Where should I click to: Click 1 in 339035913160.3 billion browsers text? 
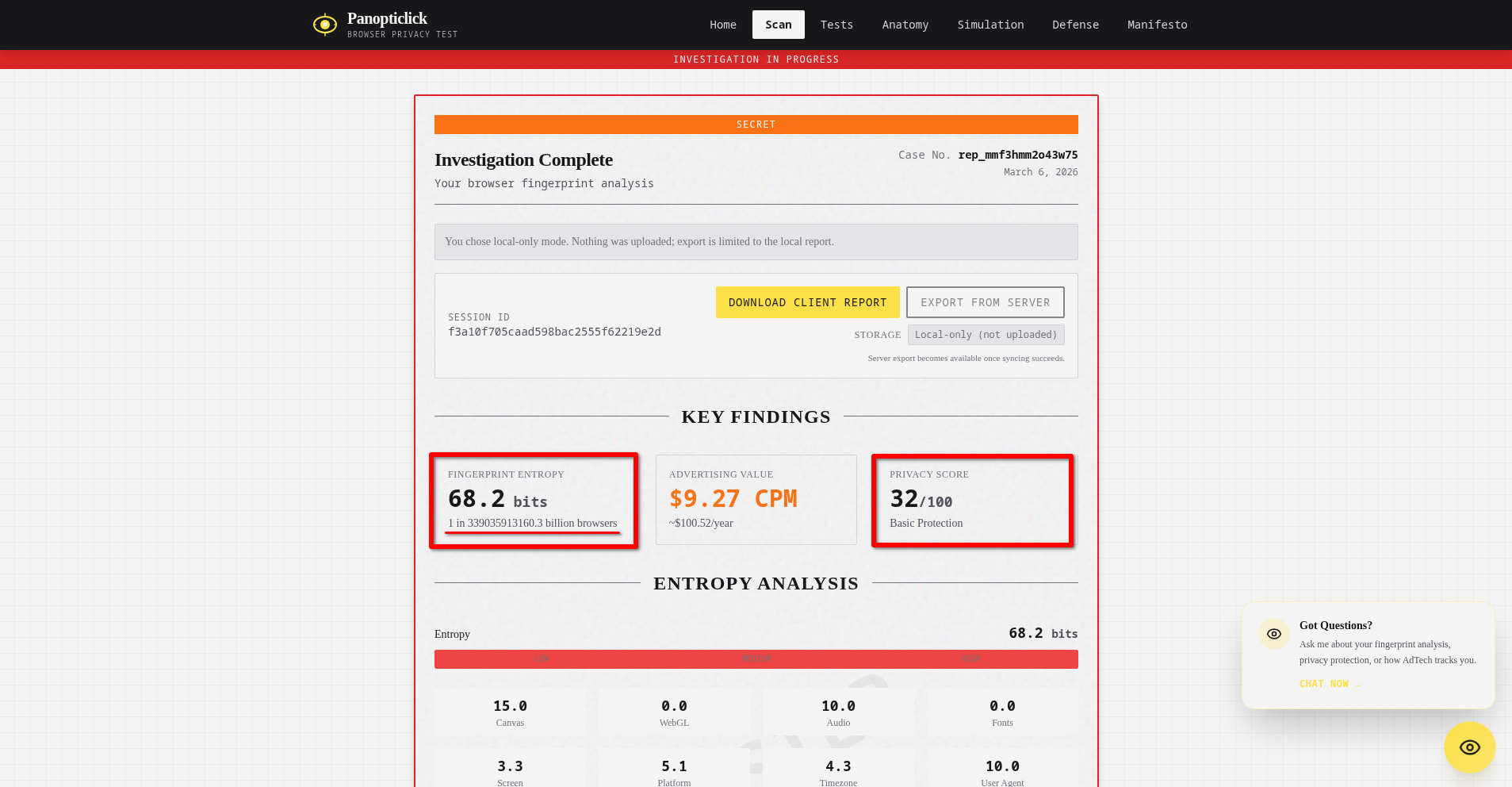coord(532,523)
